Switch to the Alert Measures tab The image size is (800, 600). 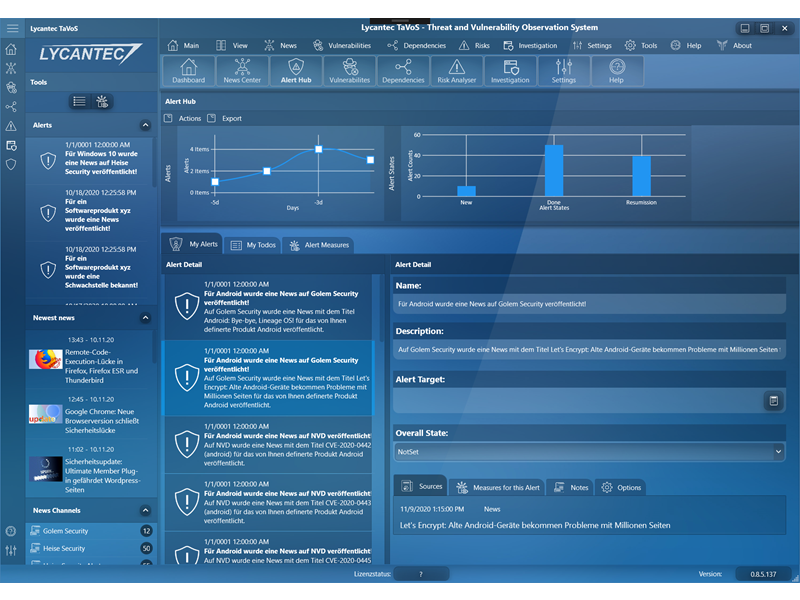coord(319,245)
